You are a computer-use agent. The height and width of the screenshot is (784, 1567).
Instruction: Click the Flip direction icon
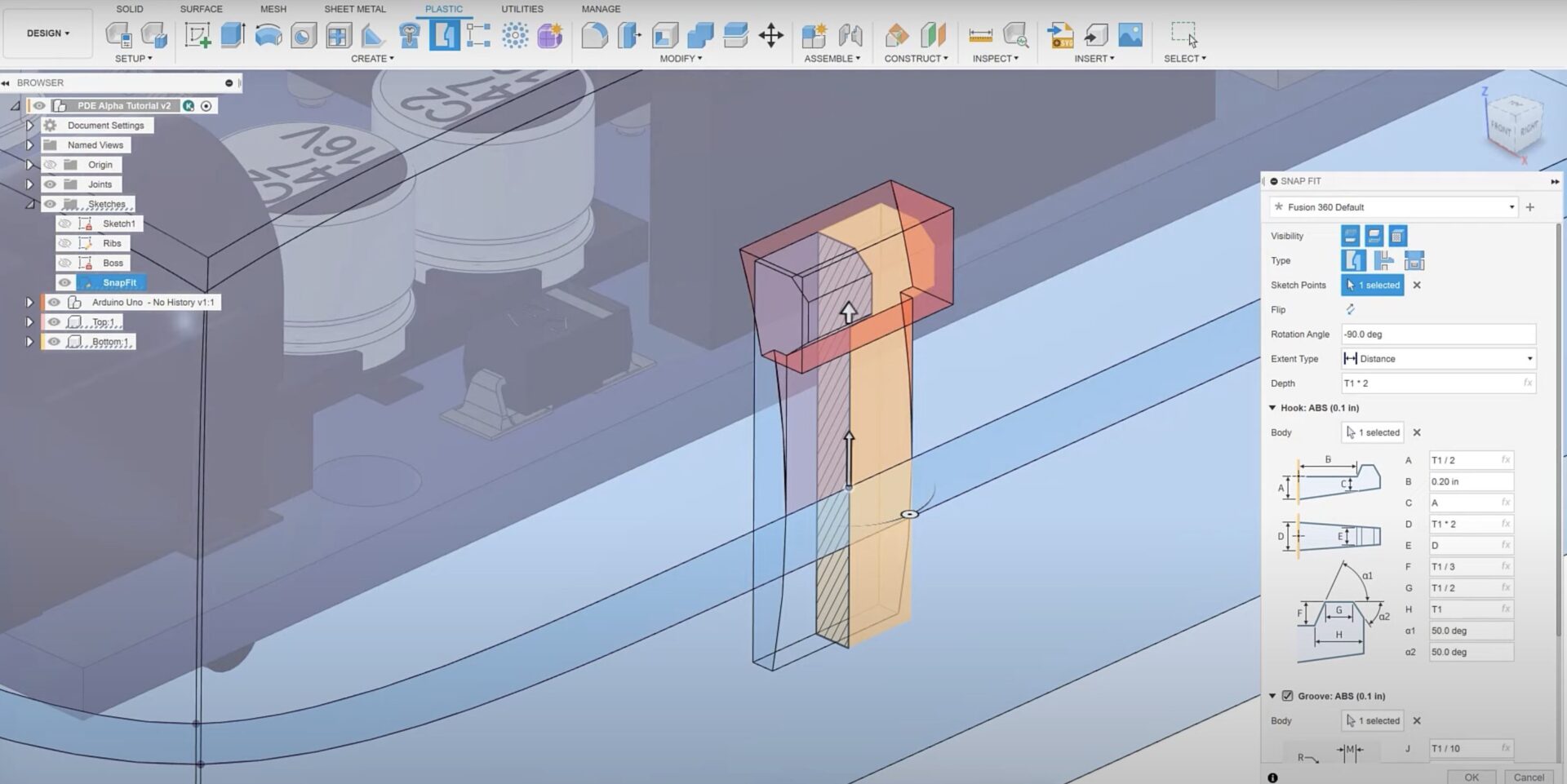[x=1350, y=309]
